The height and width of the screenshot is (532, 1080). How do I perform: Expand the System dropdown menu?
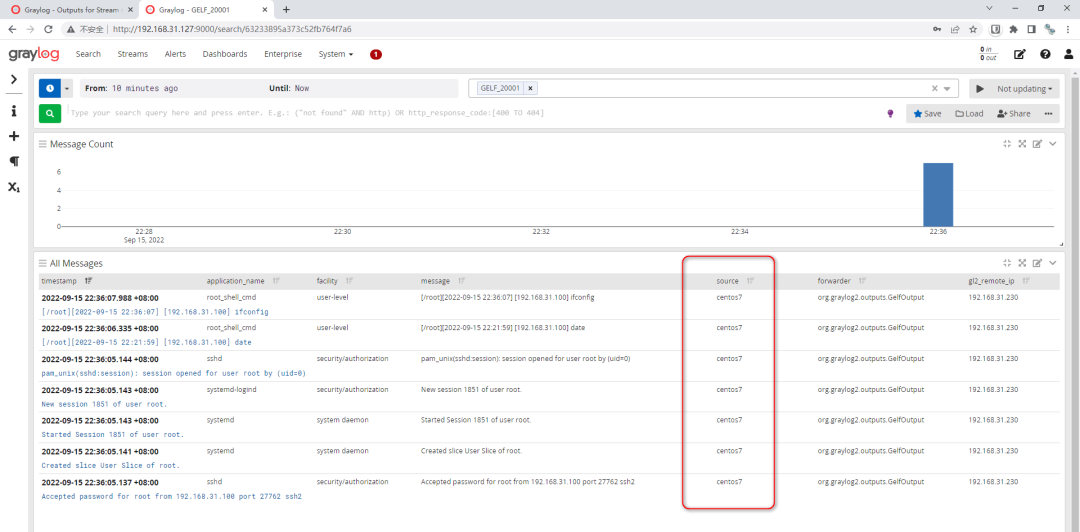click(335, 54)
